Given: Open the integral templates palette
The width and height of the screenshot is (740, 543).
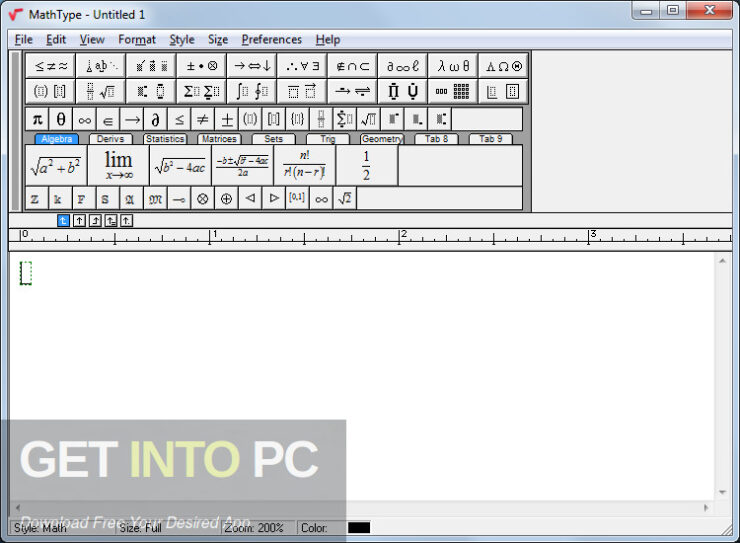Looking at the screenshot, I should point(252,91).
